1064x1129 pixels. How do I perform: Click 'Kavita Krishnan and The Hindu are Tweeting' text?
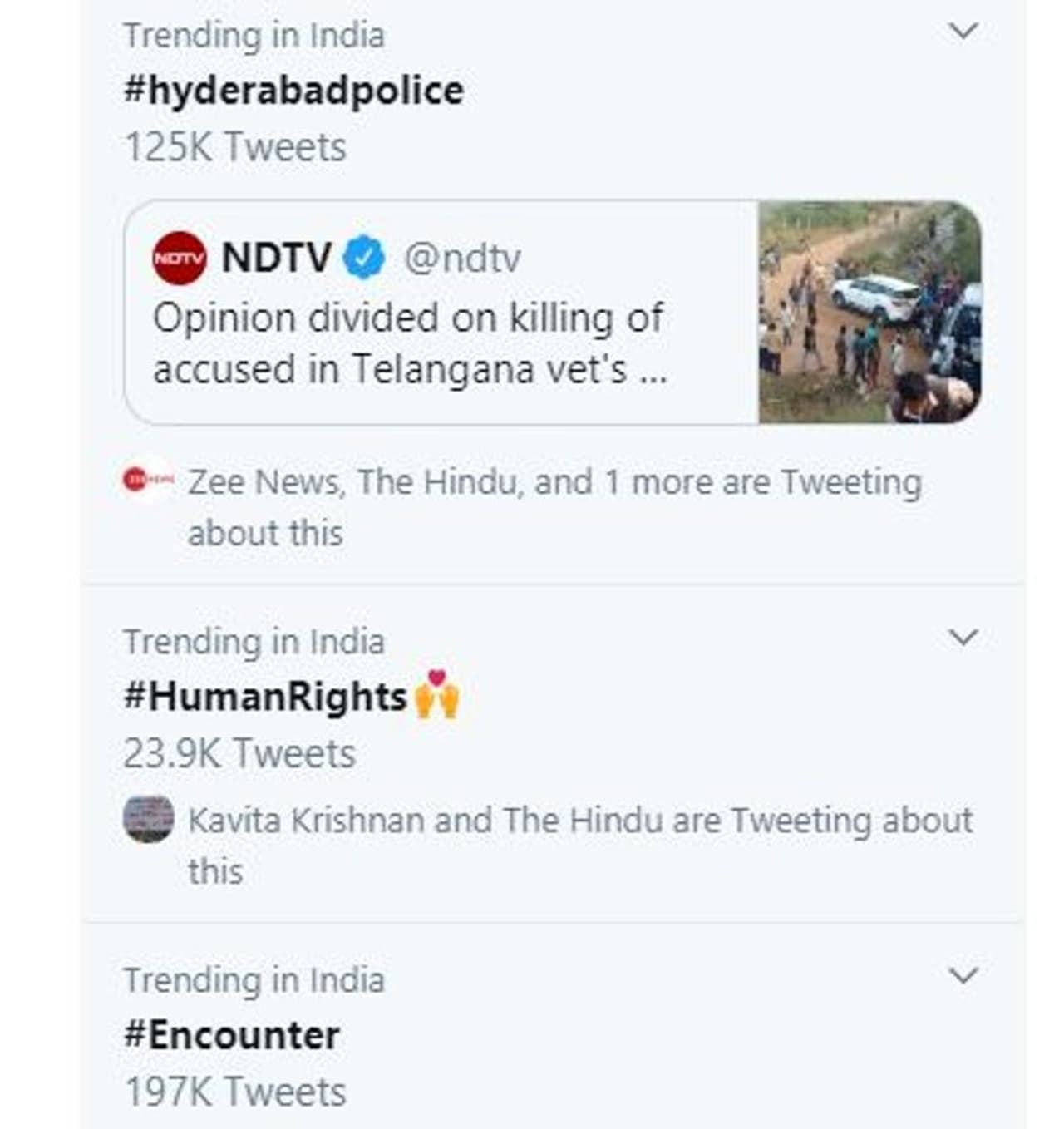pos(579,821)
